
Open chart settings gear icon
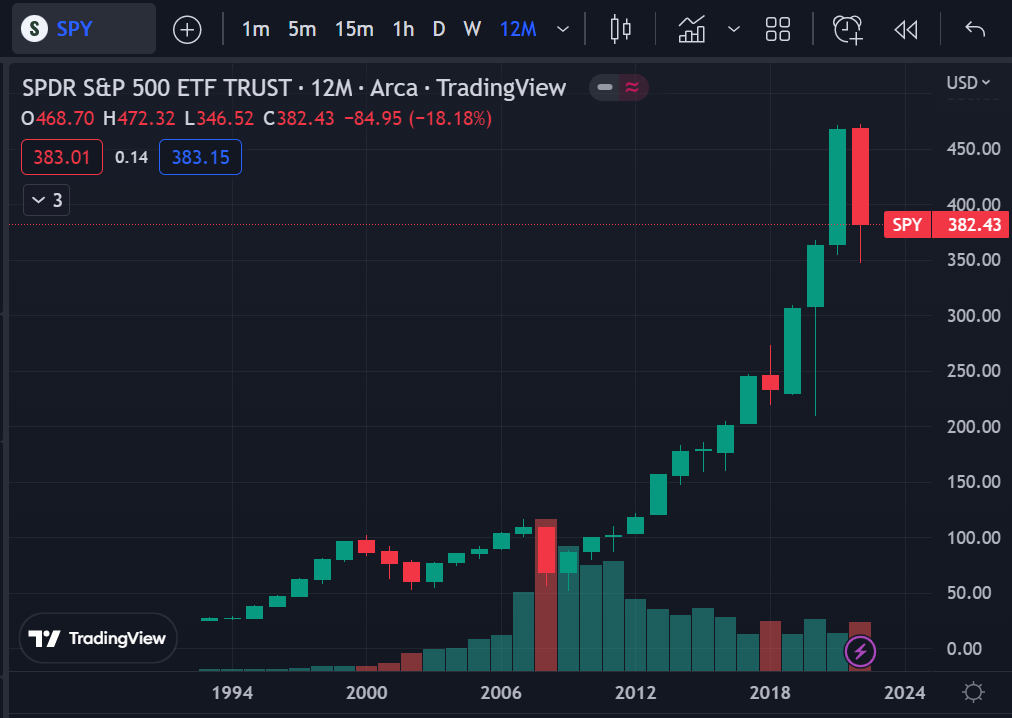[x=973, y=693]
